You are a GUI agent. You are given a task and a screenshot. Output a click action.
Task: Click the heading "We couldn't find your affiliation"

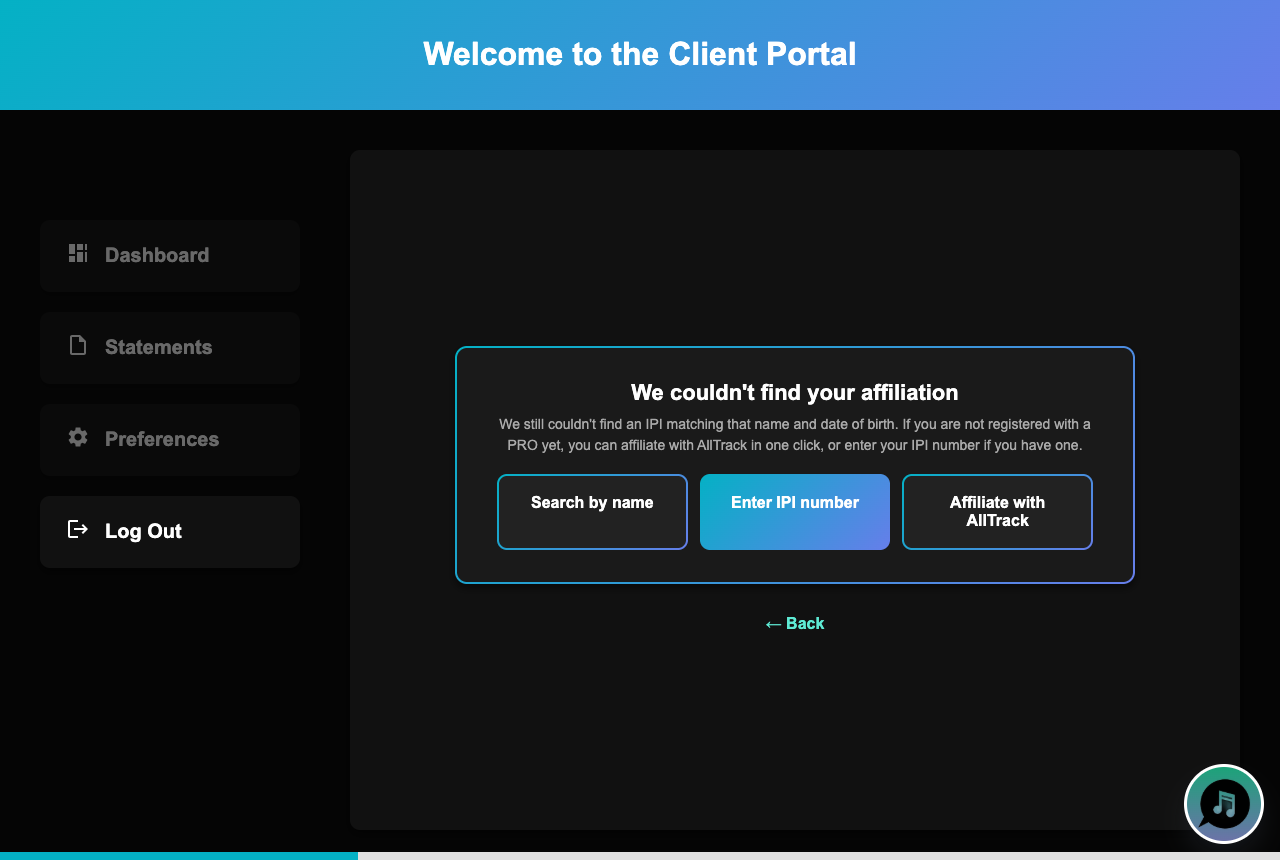[795, 392]
